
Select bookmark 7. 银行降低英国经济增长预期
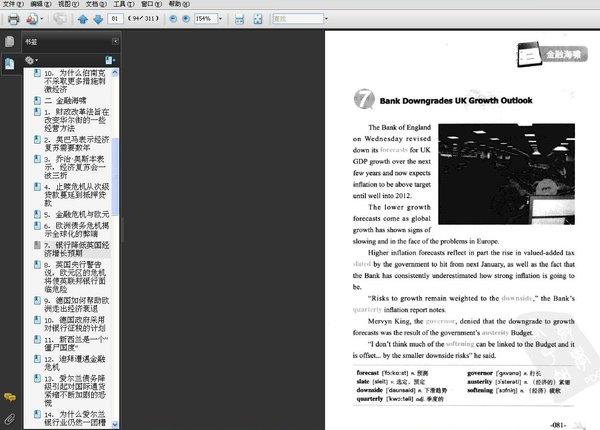click(77, 249)
